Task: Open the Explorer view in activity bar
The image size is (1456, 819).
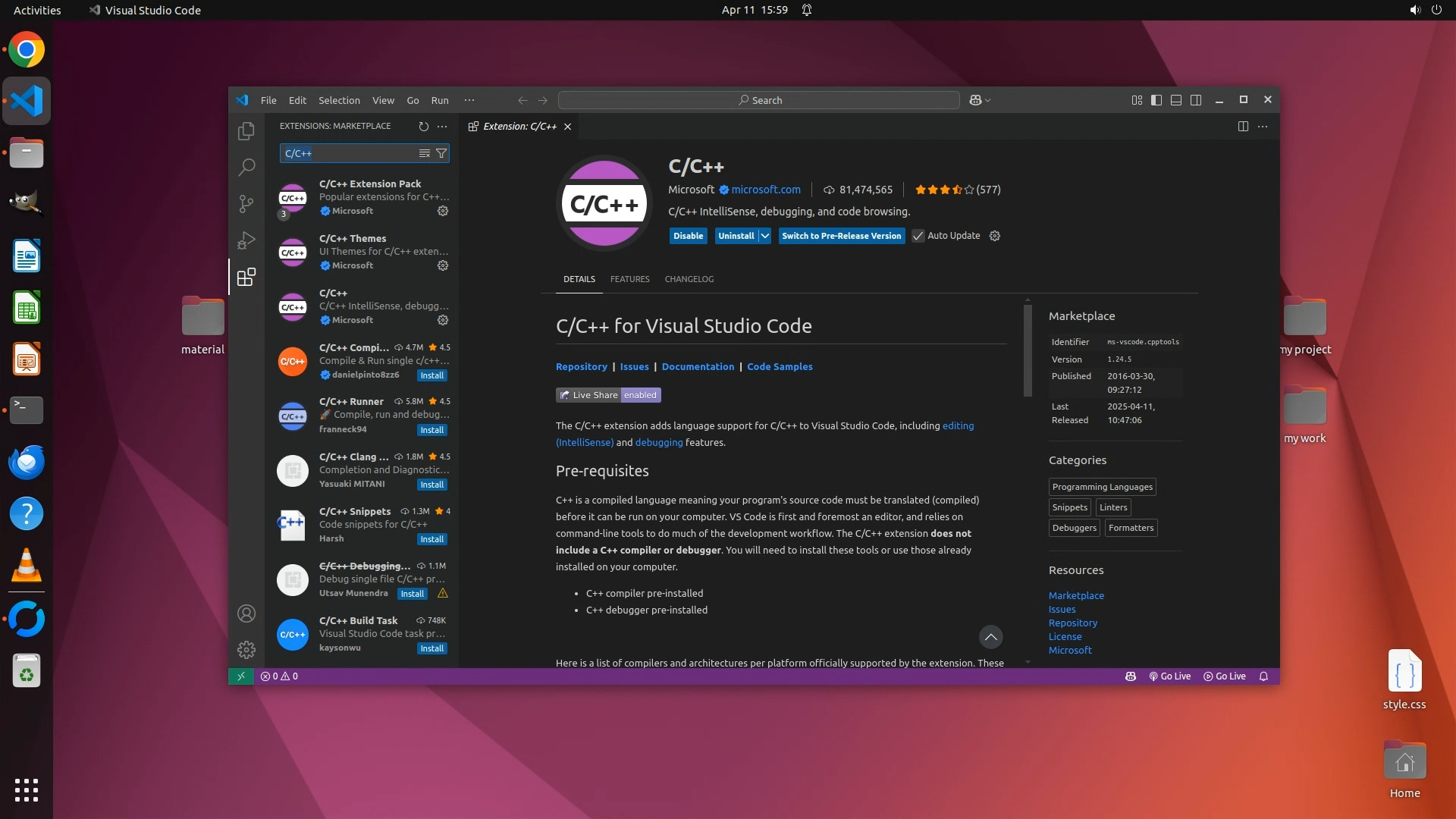Action: click(246, 131)
